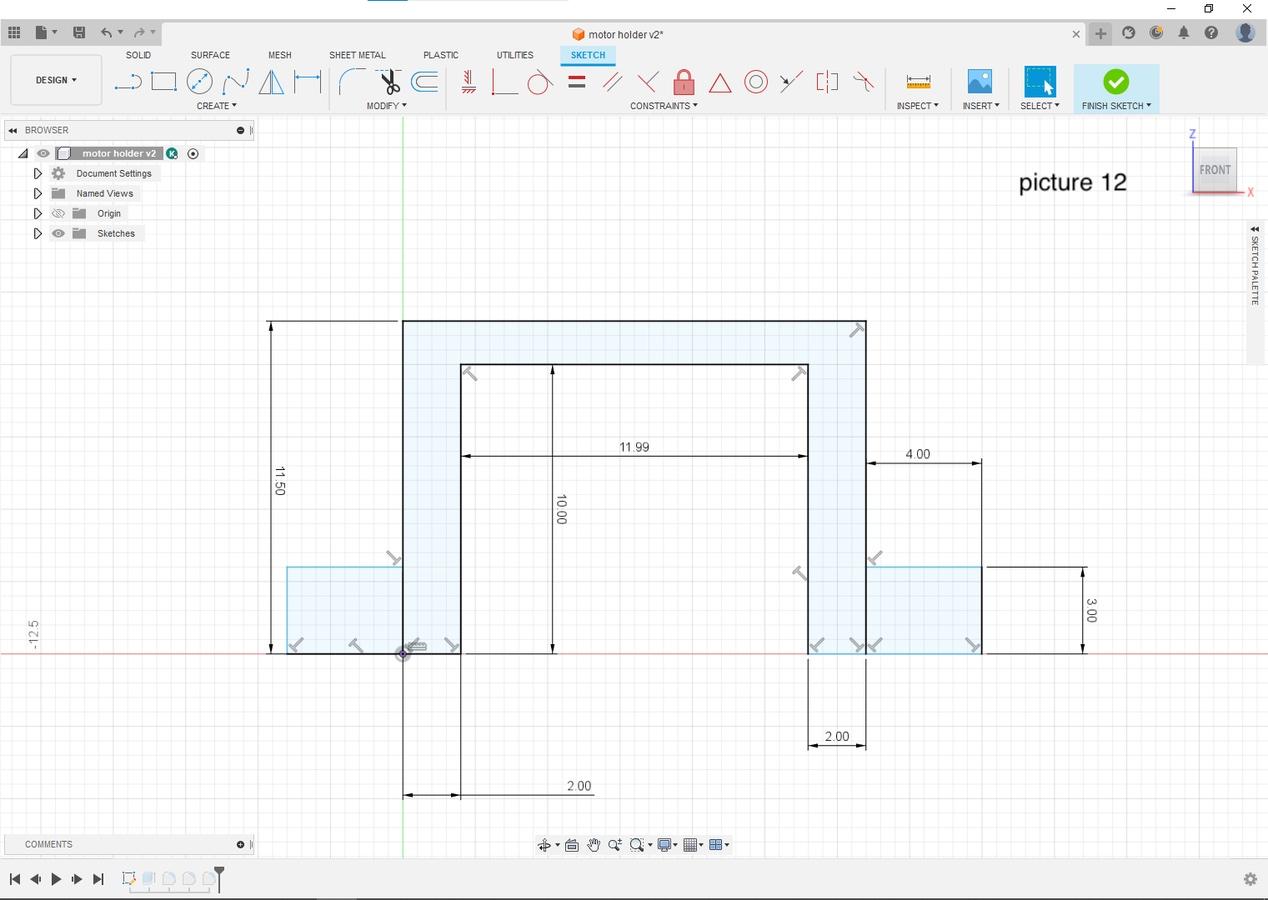Apply Coincident constraint
The image size is (1268, 900).
click(504, 82)
